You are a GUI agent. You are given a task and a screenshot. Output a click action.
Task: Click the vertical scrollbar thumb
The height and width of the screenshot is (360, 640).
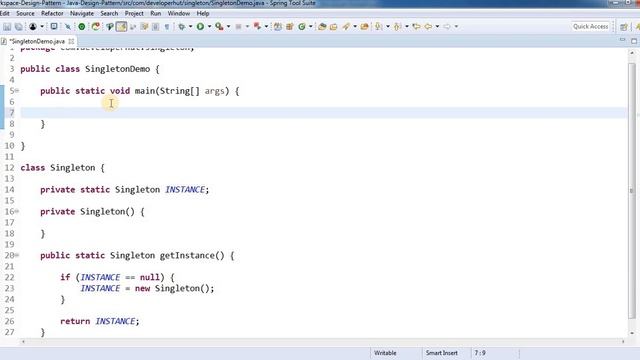pyautogui.click(x=632, y=190)
